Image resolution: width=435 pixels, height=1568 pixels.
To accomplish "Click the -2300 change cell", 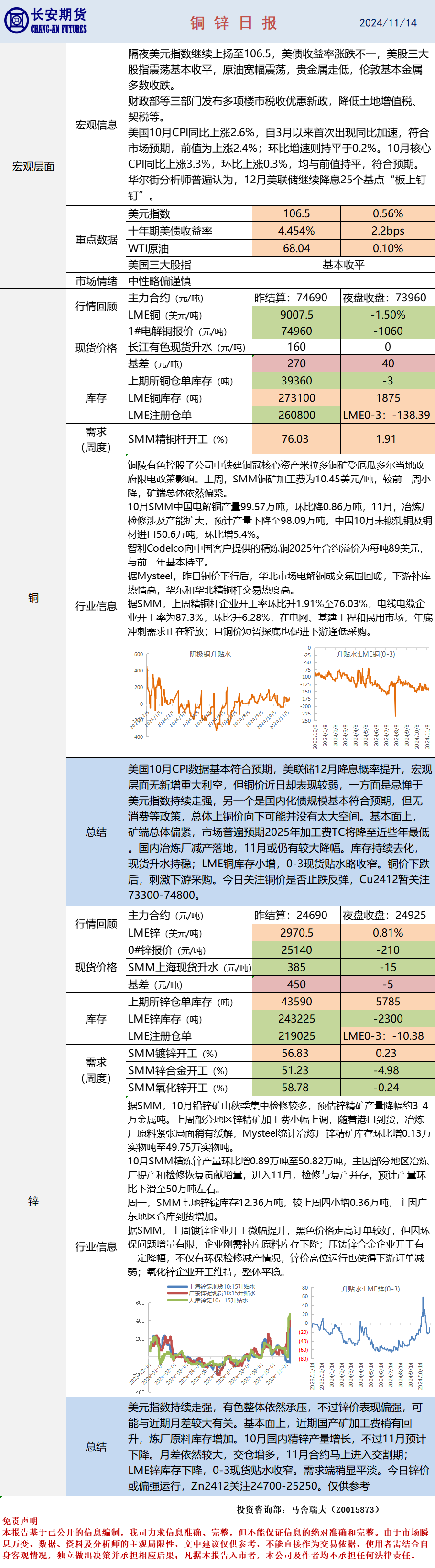I will pos(388,1018).
